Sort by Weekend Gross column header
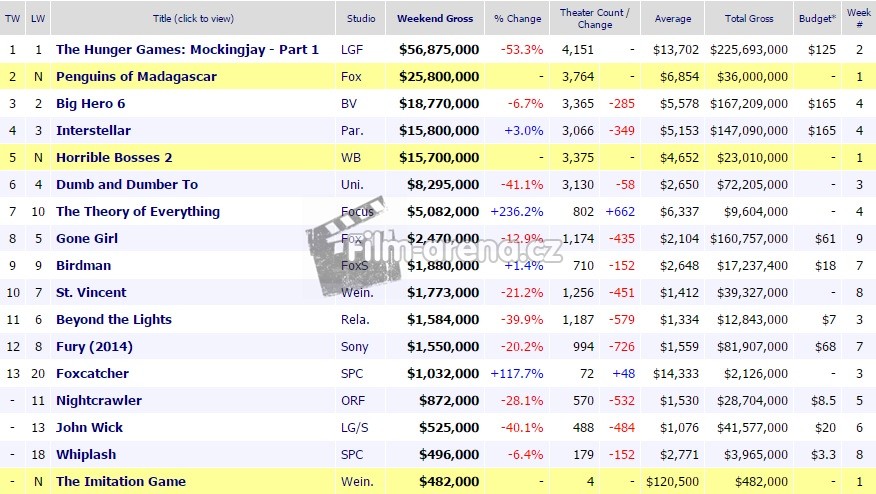 pyautogui.click(x=437, y=18)
